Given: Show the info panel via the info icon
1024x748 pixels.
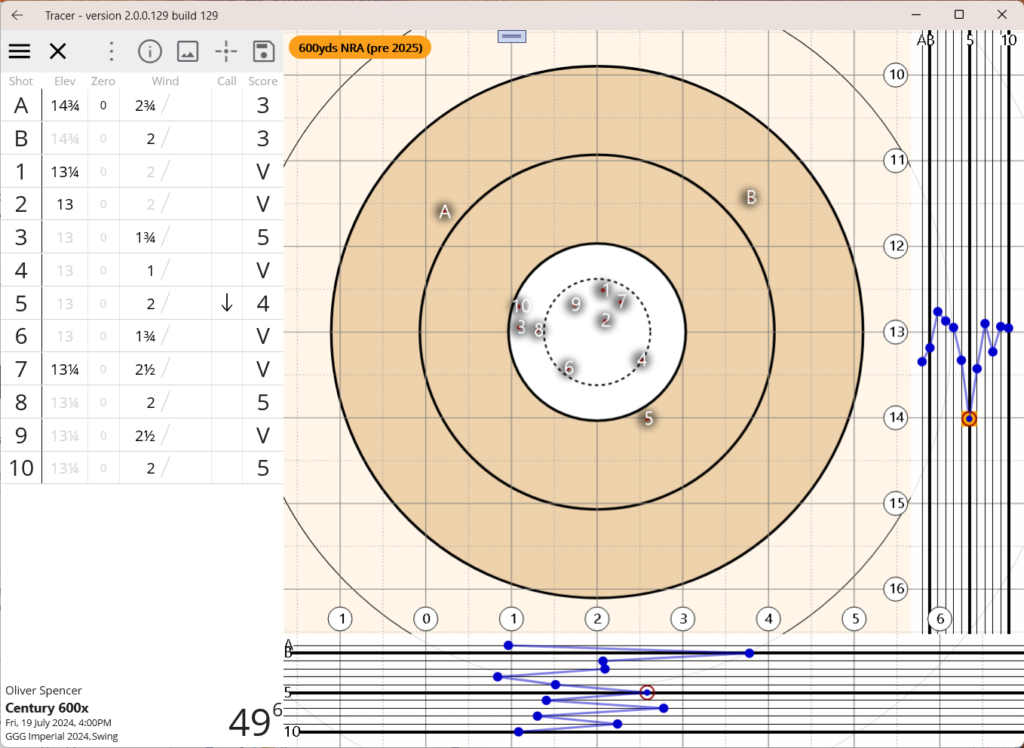Looking at the screenshot, I should pos(149,51).
